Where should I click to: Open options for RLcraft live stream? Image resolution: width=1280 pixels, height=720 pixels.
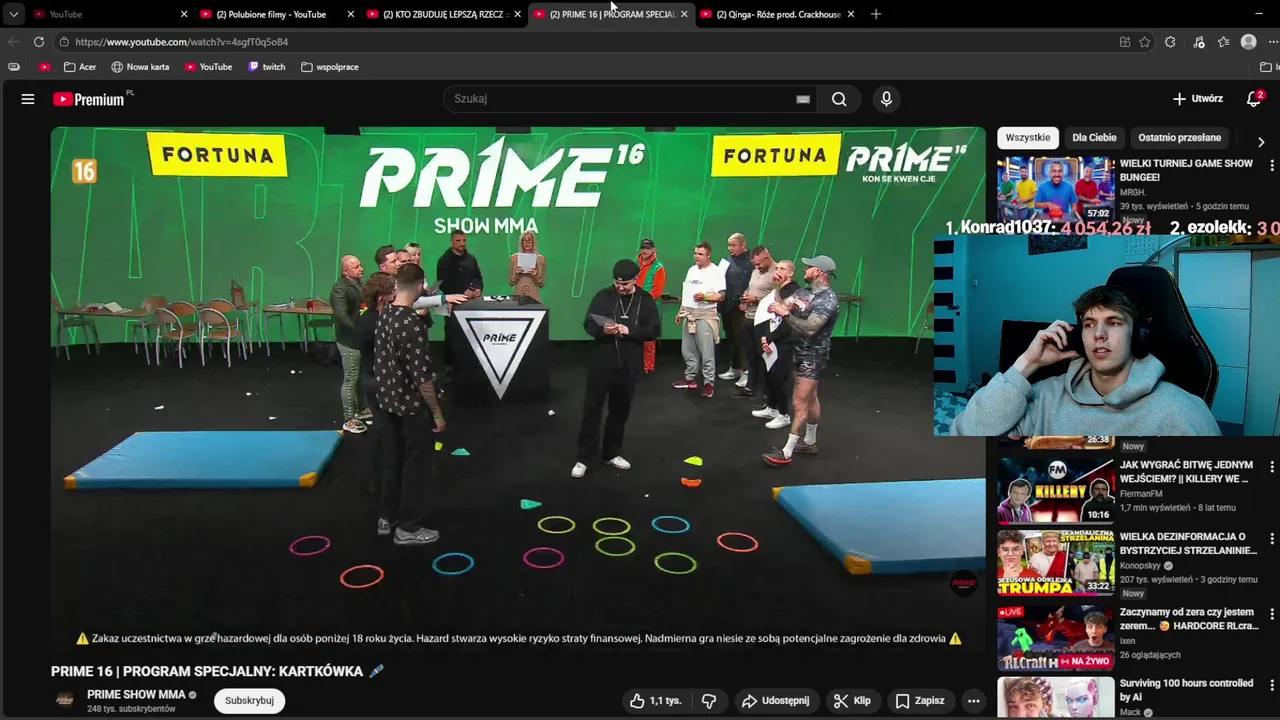click(1272, 614)
